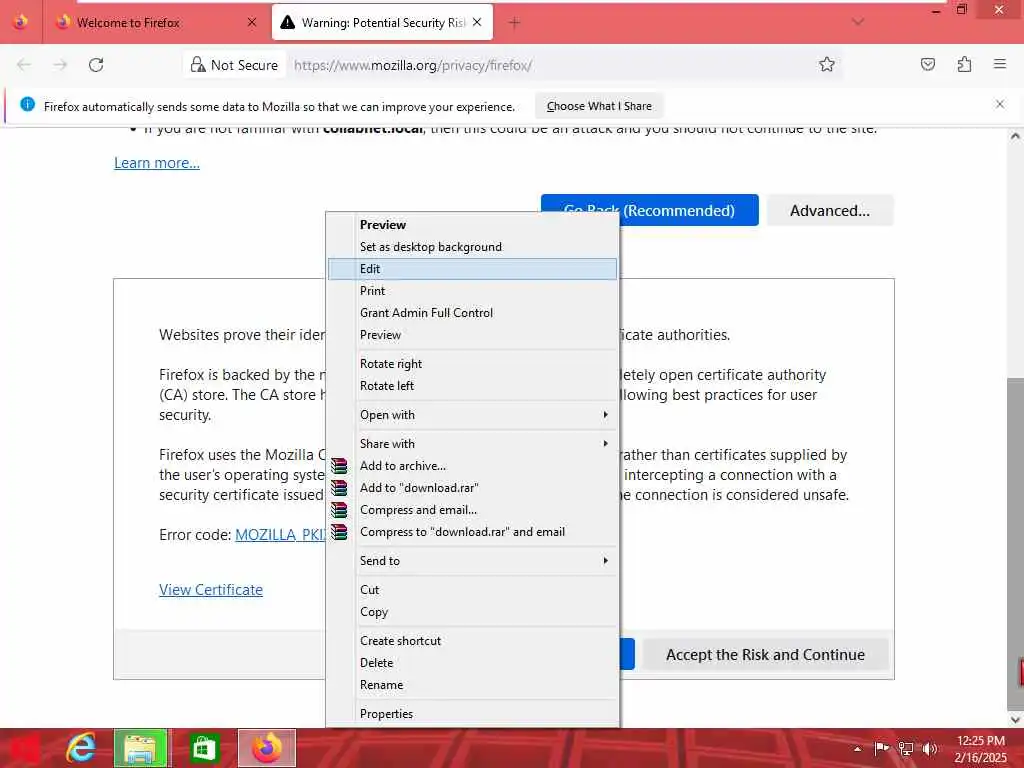Open the View Certificate link
This screenshot has width=1024, height=768.
click(x=211, y=590)
